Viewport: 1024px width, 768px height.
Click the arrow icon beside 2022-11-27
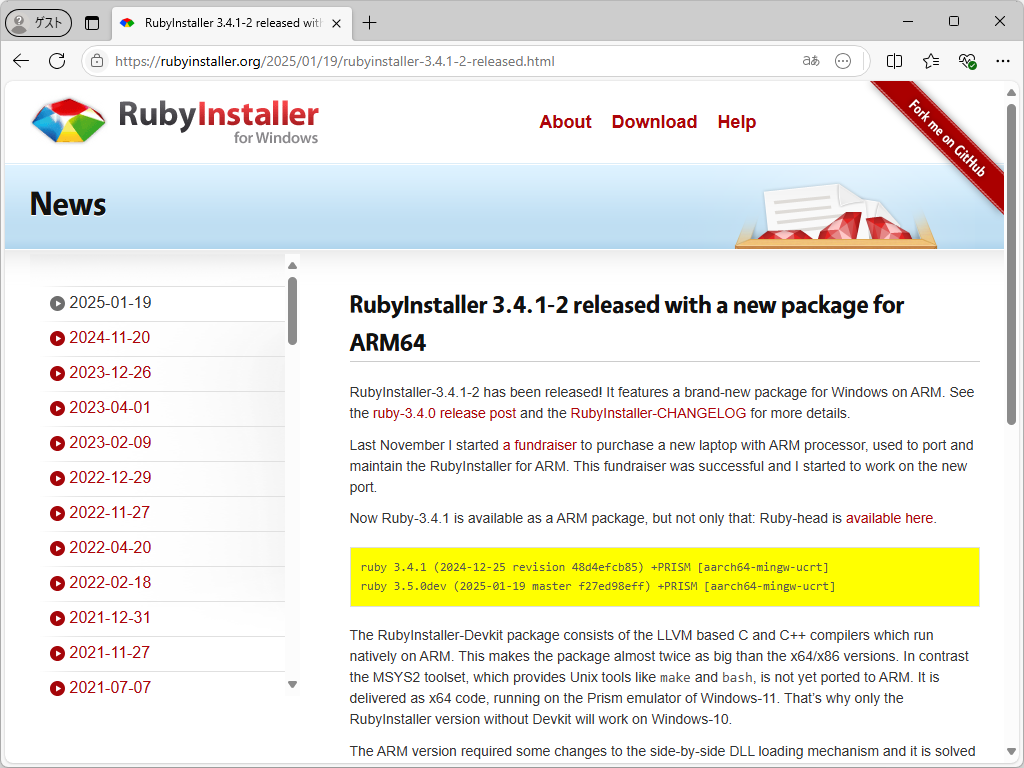(57, 513)
